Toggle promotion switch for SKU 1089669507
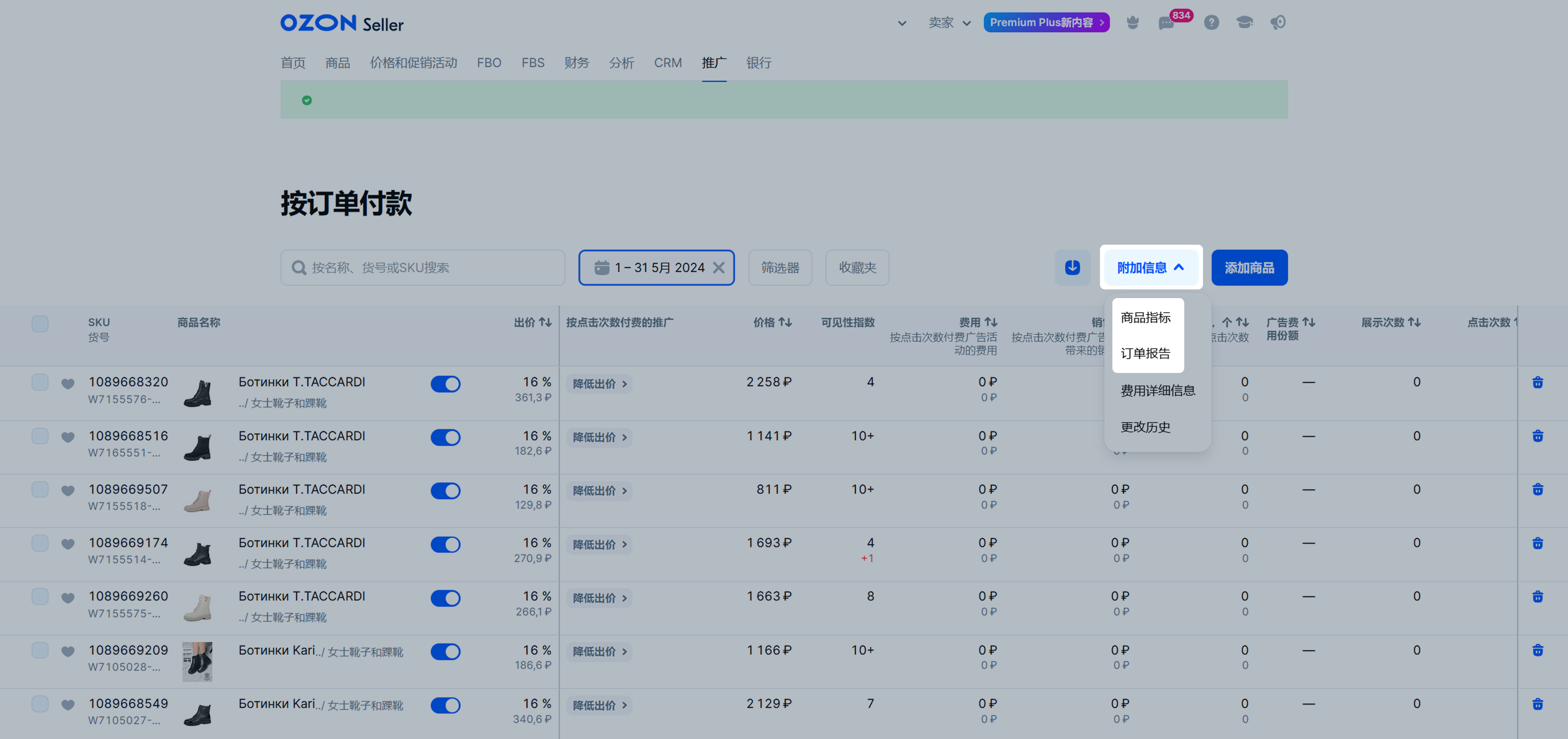The height and width of the screenshot is (739, 1568). click(445, 491)
